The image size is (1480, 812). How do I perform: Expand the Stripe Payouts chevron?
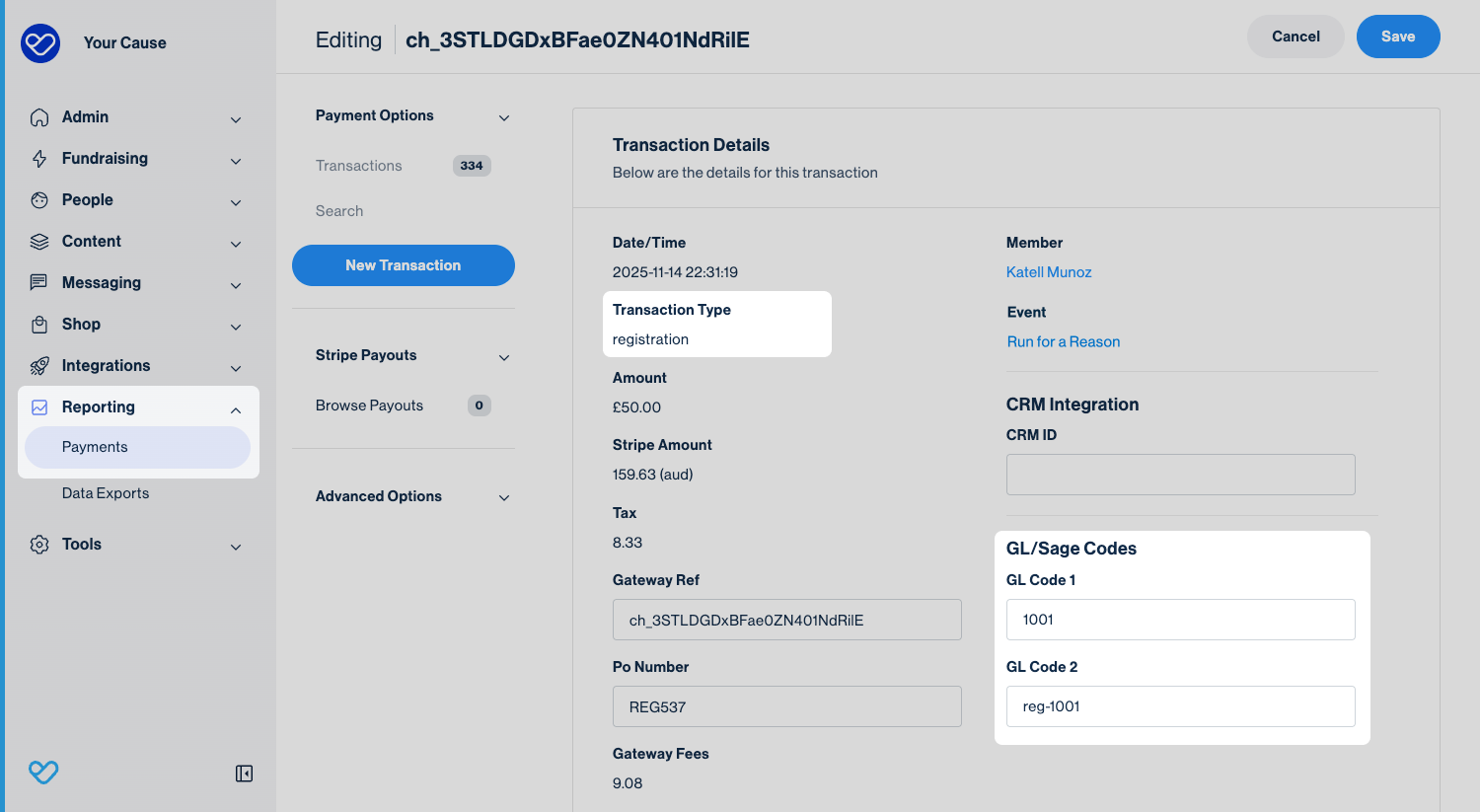(x=504, y=357)
